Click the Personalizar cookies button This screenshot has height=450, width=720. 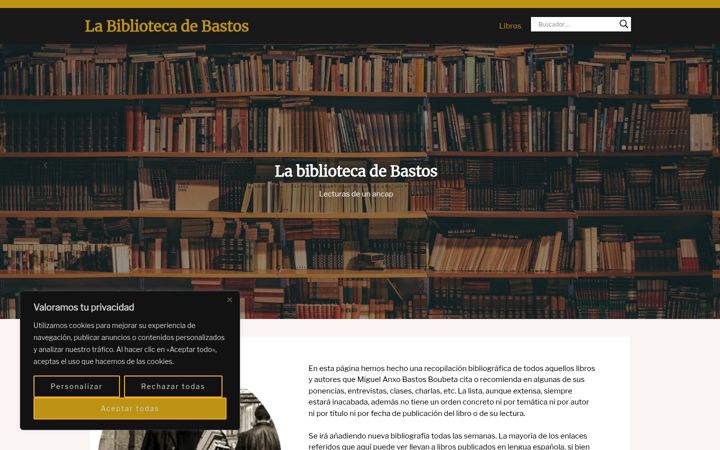(77, 386)
